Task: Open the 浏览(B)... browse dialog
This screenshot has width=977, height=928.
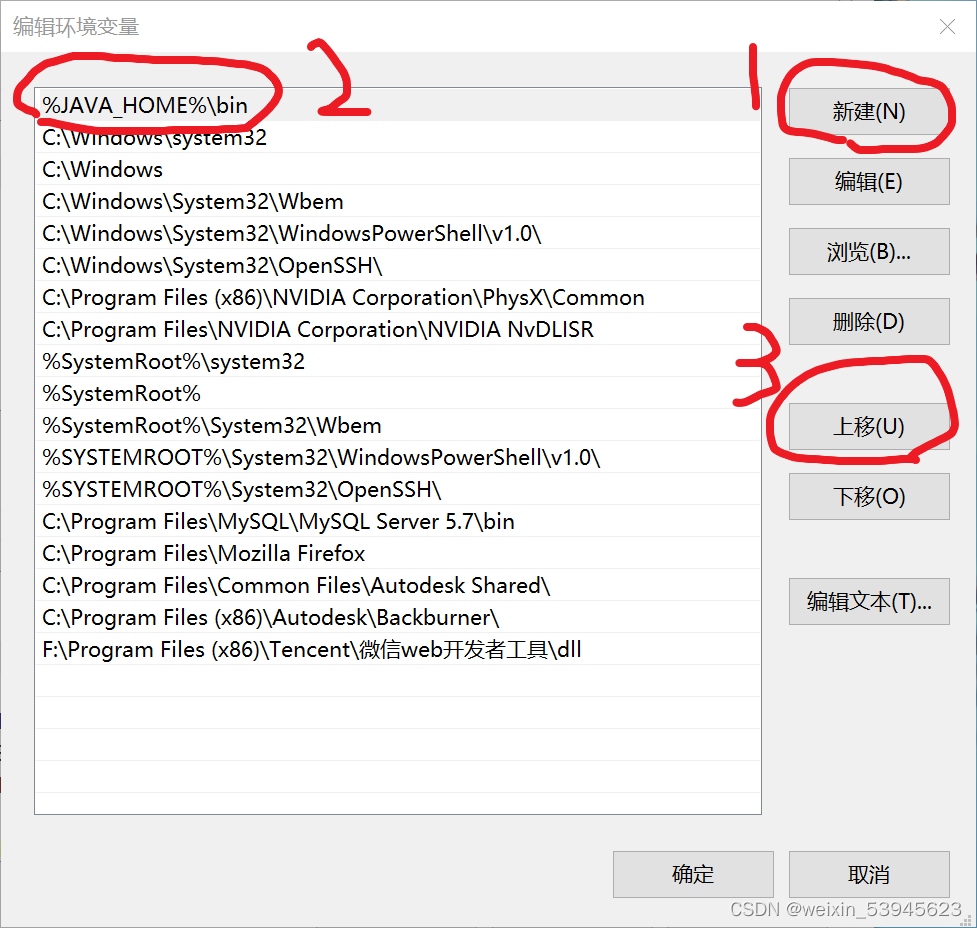Action: (868, 252)
